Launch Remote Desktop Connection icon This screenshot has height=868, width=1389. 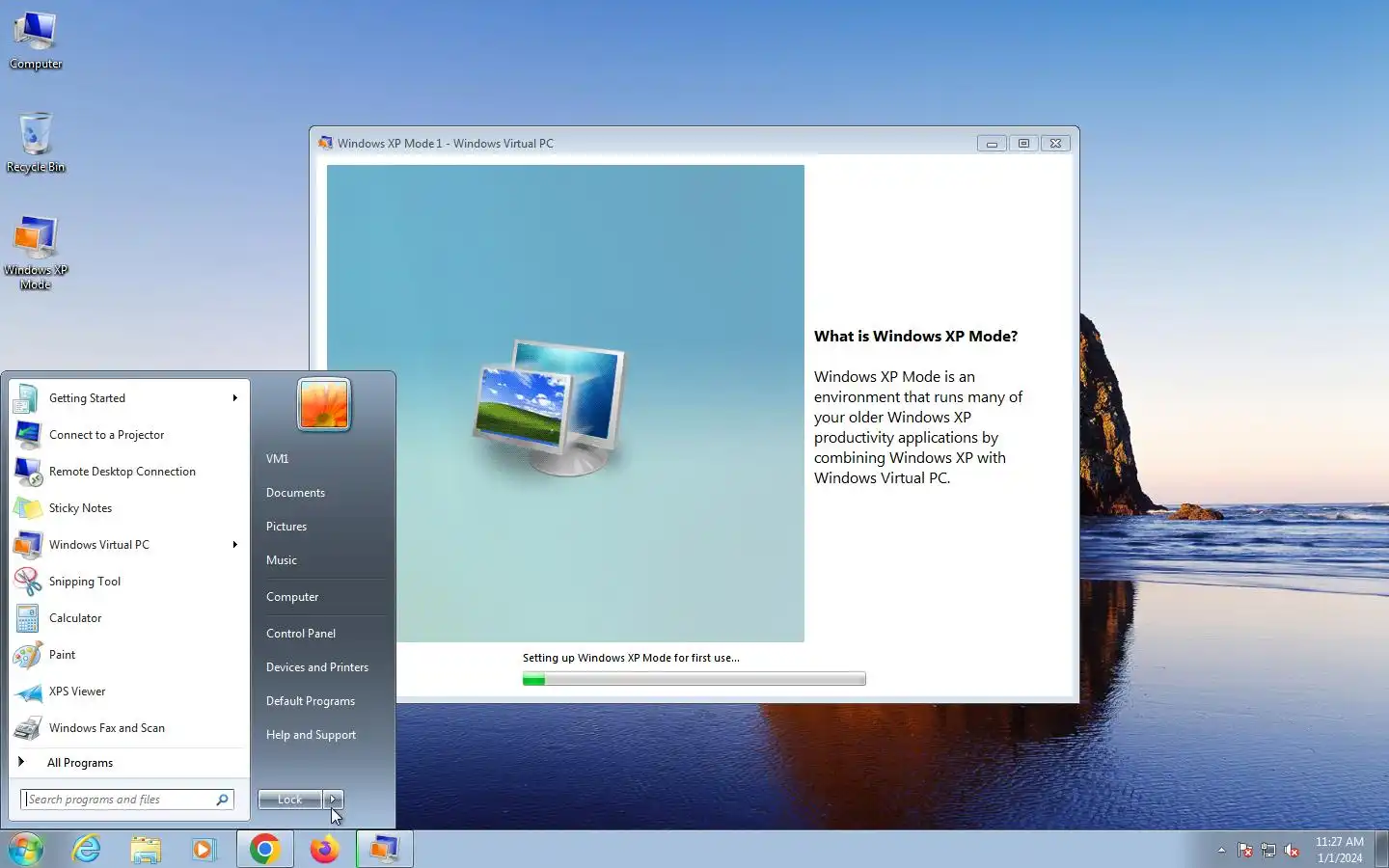(x=27, y=472)
